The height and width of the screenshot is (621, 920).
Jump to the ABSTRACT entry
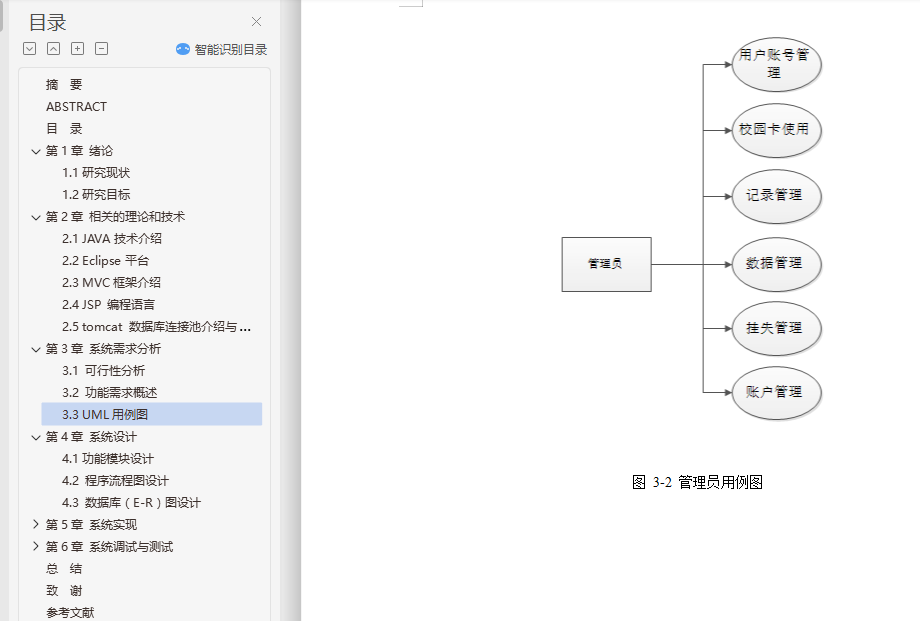(76, 106)
